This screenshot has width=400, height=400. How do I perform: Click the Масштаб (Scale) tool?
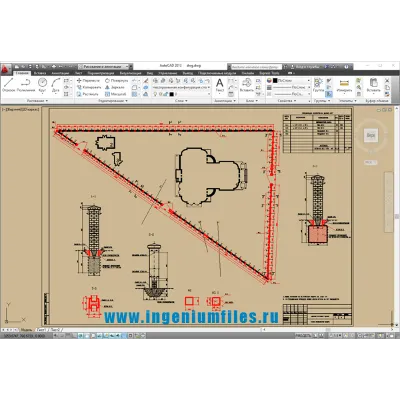pyautogui.click(x=115, y=94)
